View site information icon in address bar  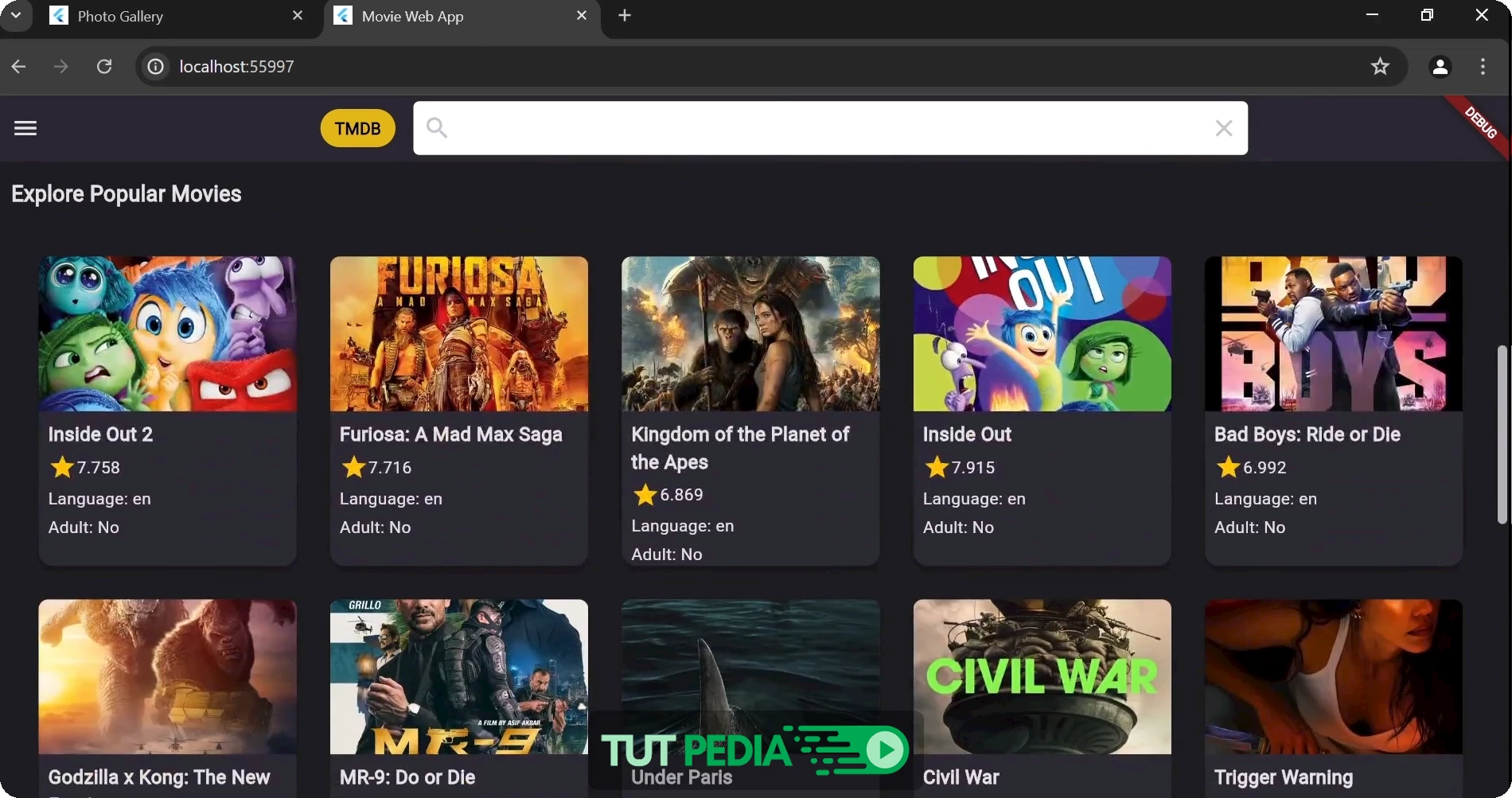(156, 67)
